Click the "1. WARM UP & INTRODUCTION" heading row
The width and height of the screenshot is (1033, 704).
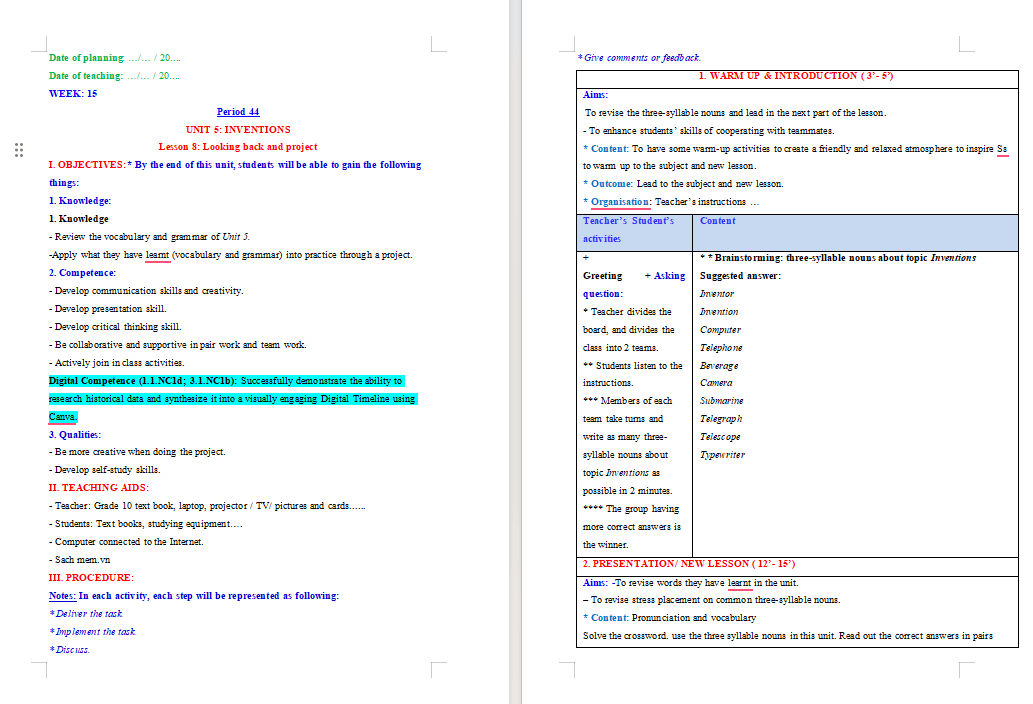coord(797,78)
